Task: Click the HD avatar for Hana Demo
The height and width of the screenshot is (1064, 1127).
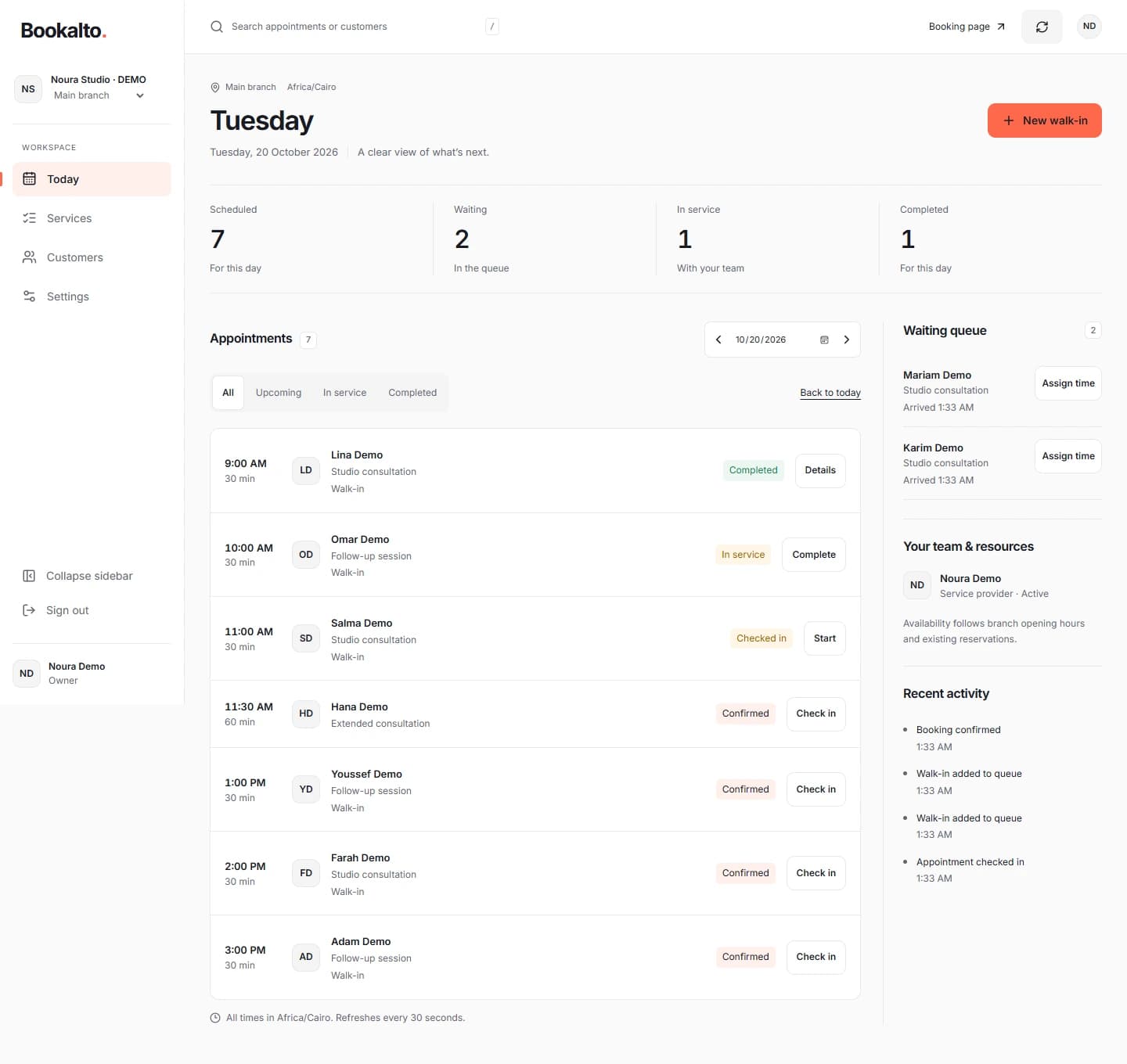Action: pos(306,714)
